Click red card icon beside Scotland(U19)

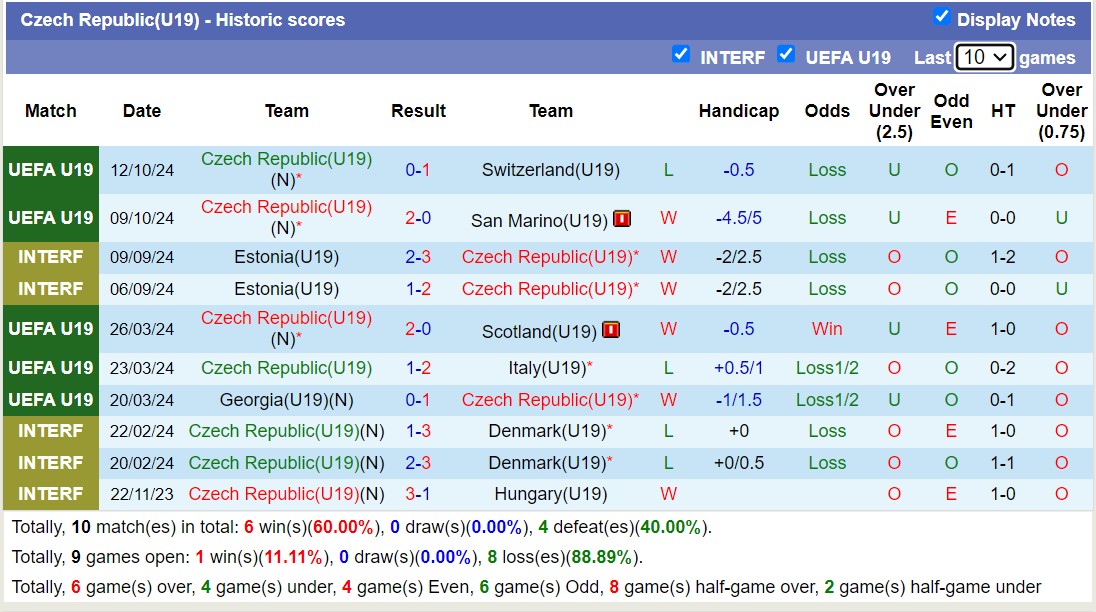pos(611,330)
